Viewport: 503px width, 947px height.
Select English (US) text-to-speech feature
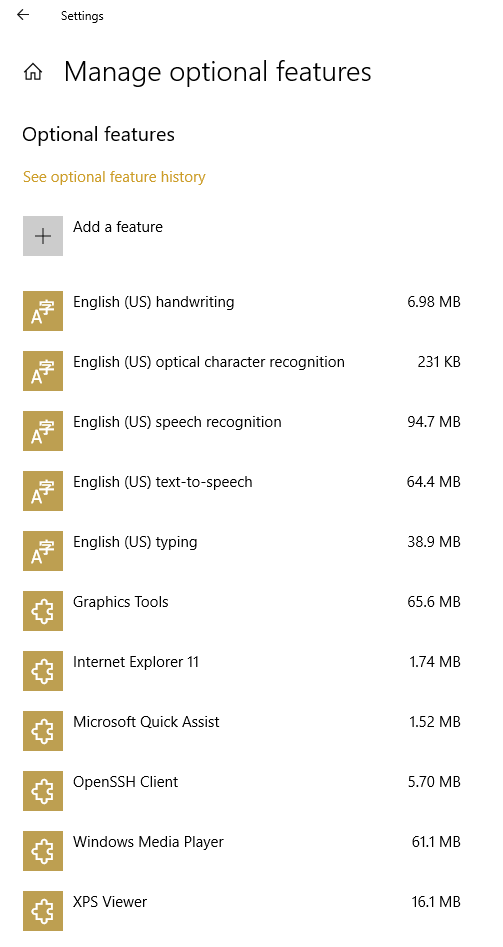[x=242, y=491]
